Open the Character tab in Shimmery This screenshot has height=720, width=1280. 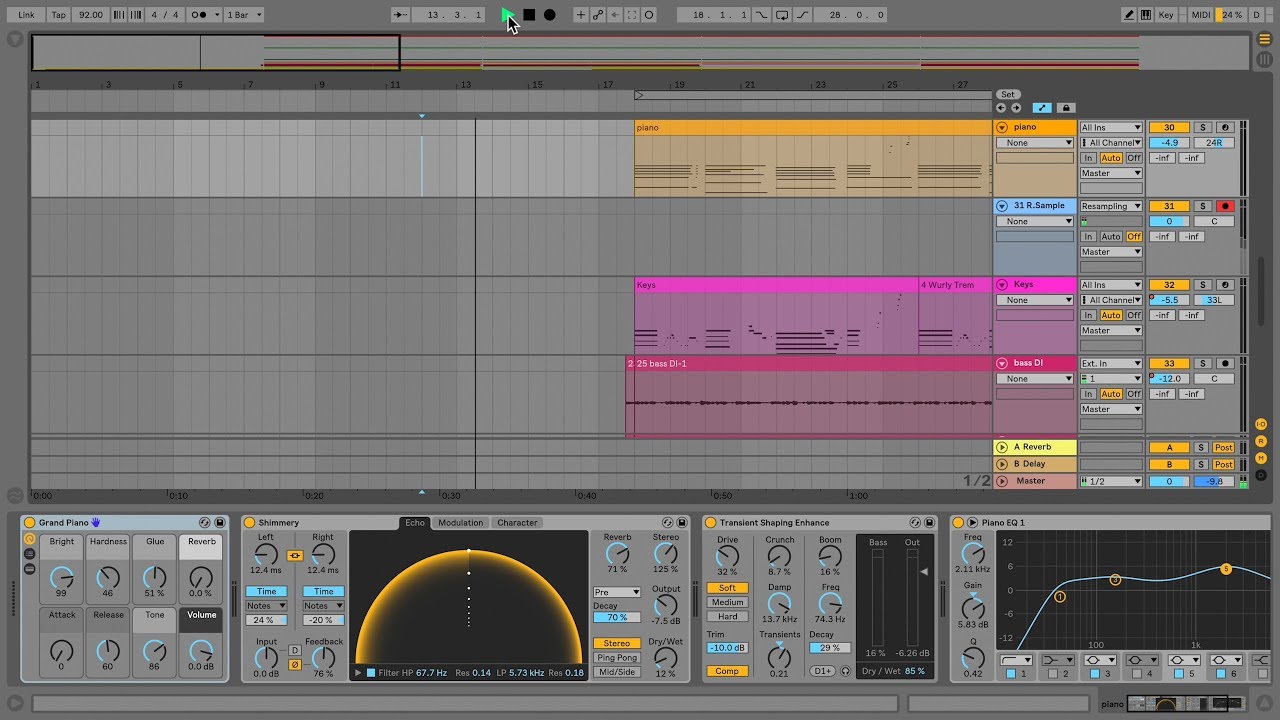517,523
